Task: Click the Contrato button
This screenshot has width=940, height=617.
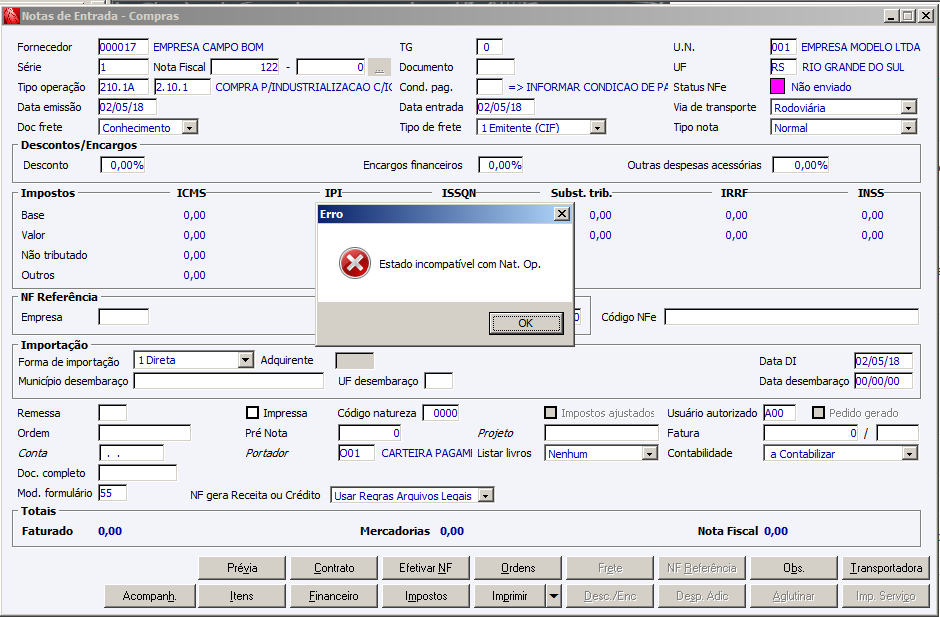Action: pos(334,568)
